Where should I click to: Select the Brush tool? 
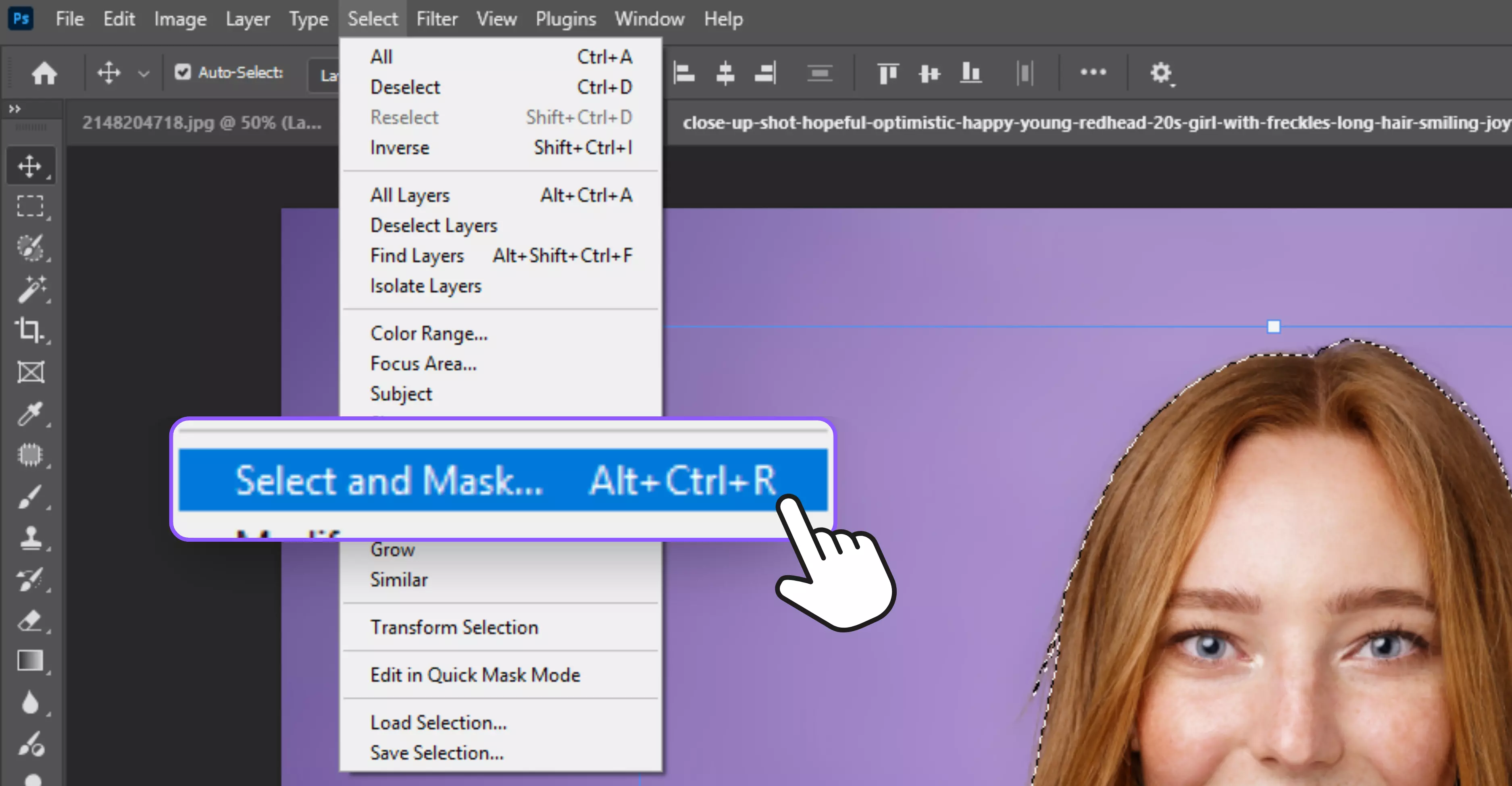click(x=30, y=497)
